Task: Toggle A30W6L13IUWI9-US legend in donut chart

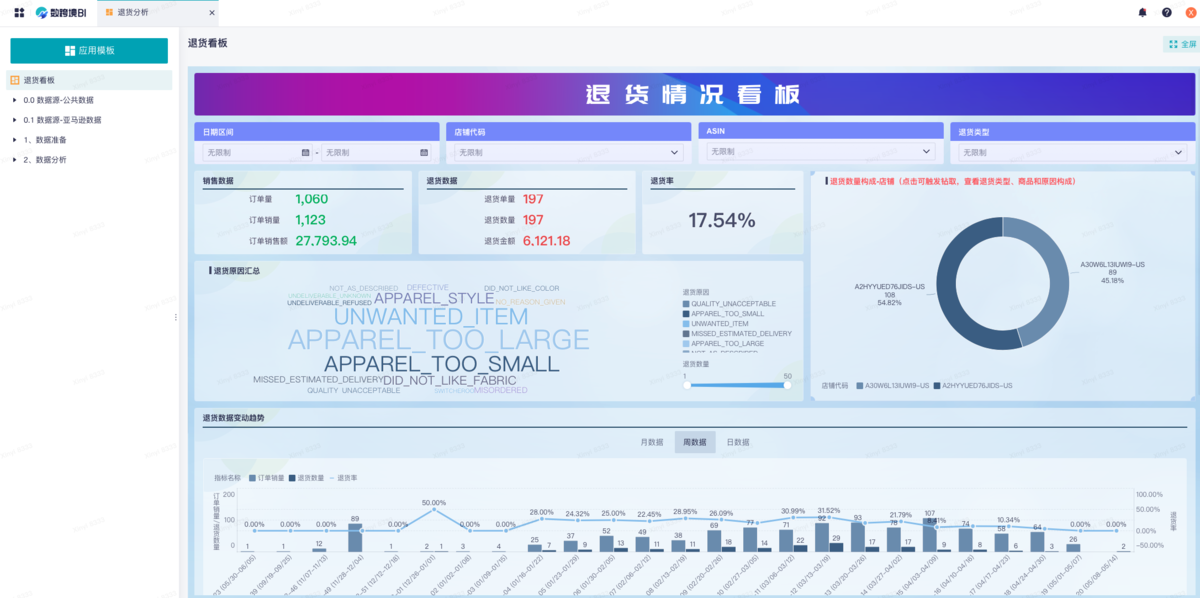Action: [x=893, y=385]
